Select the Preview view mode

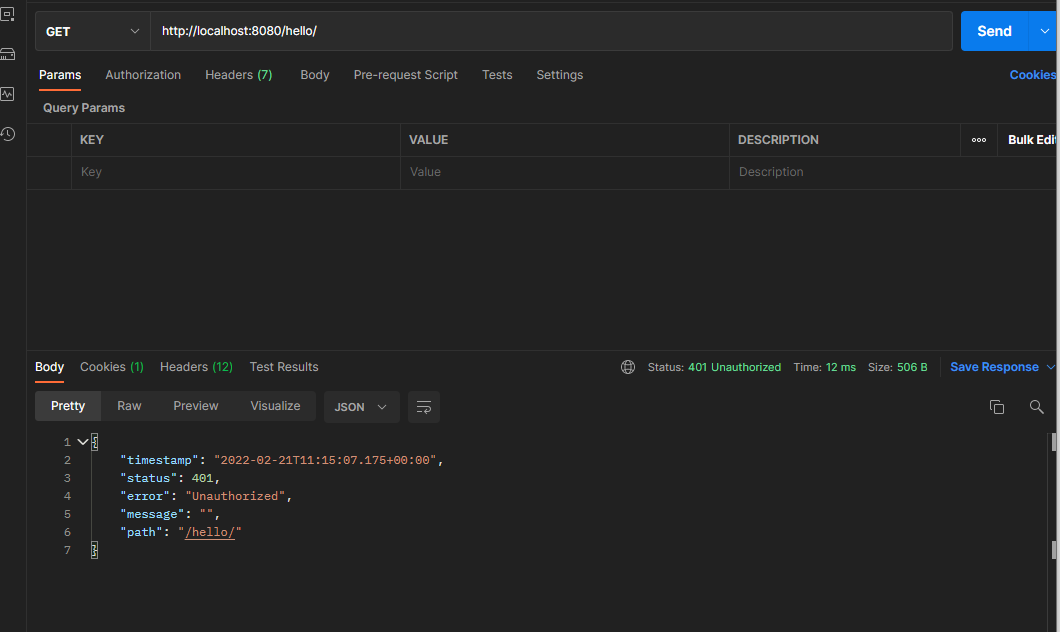click(196, 406)
